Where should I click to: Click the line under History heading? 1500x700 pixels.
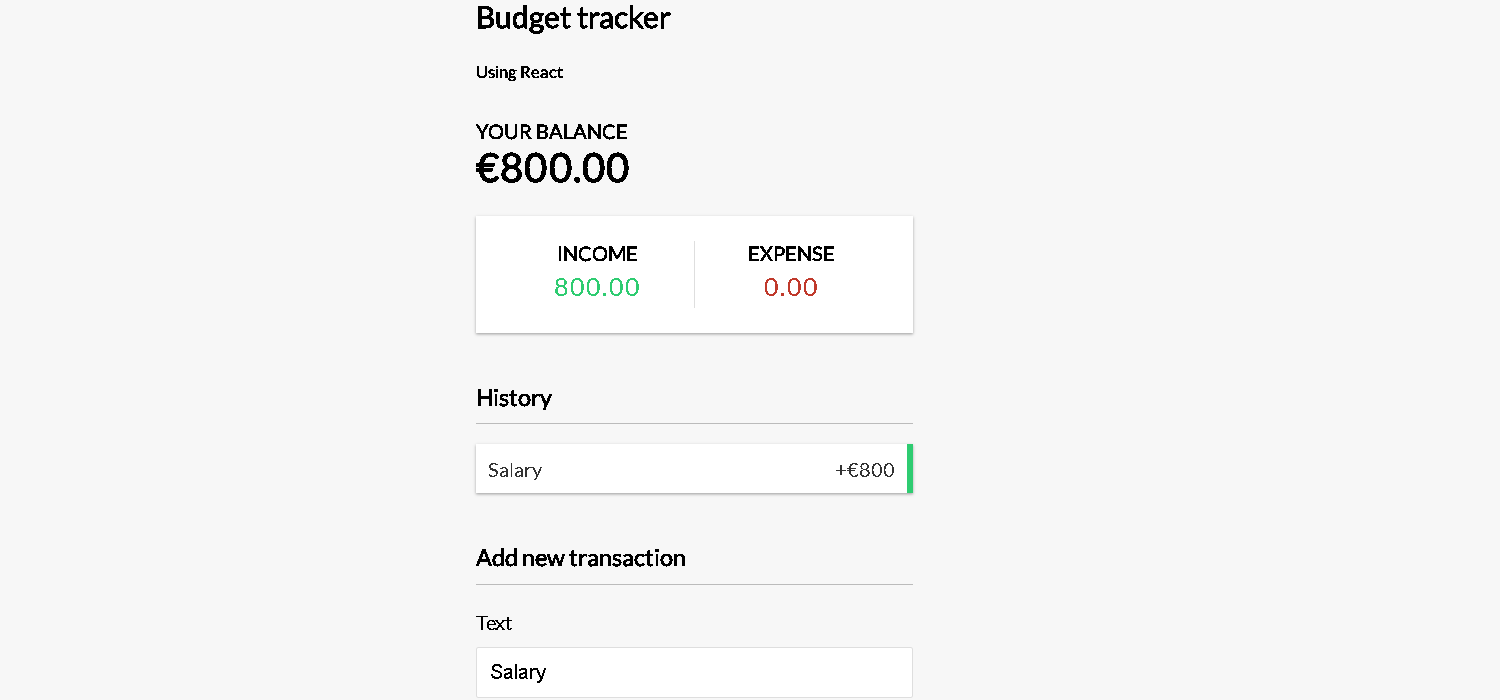pyautogui.click(x=694, y=423)
